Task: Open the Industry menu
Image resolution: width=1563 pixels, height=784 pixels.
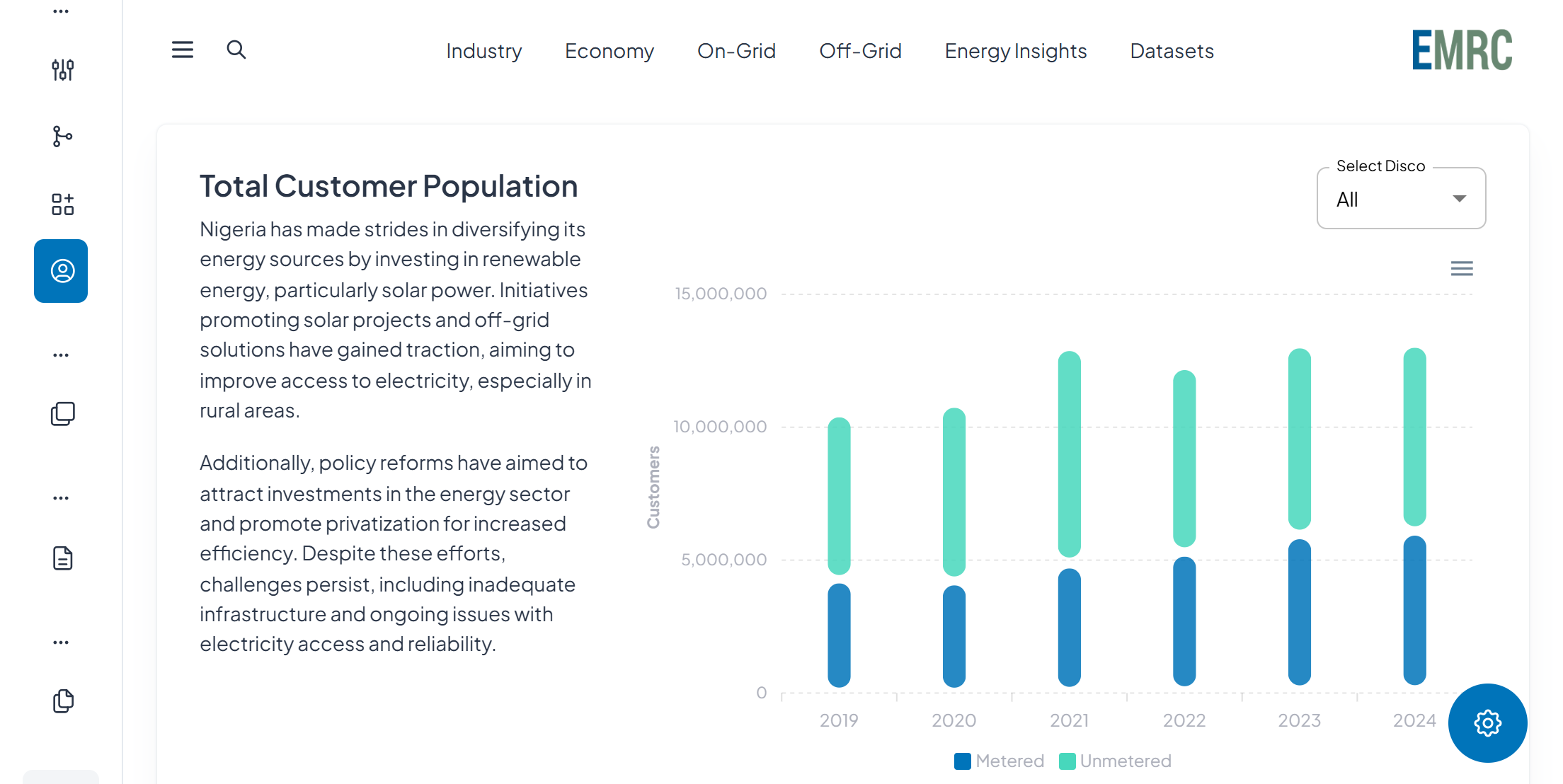Action: [484, 51]
